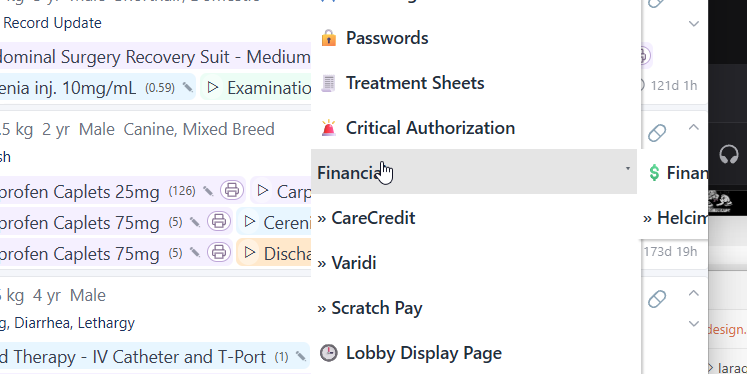
Task: Click the Examination play button on the green tag
Action: 213,87
